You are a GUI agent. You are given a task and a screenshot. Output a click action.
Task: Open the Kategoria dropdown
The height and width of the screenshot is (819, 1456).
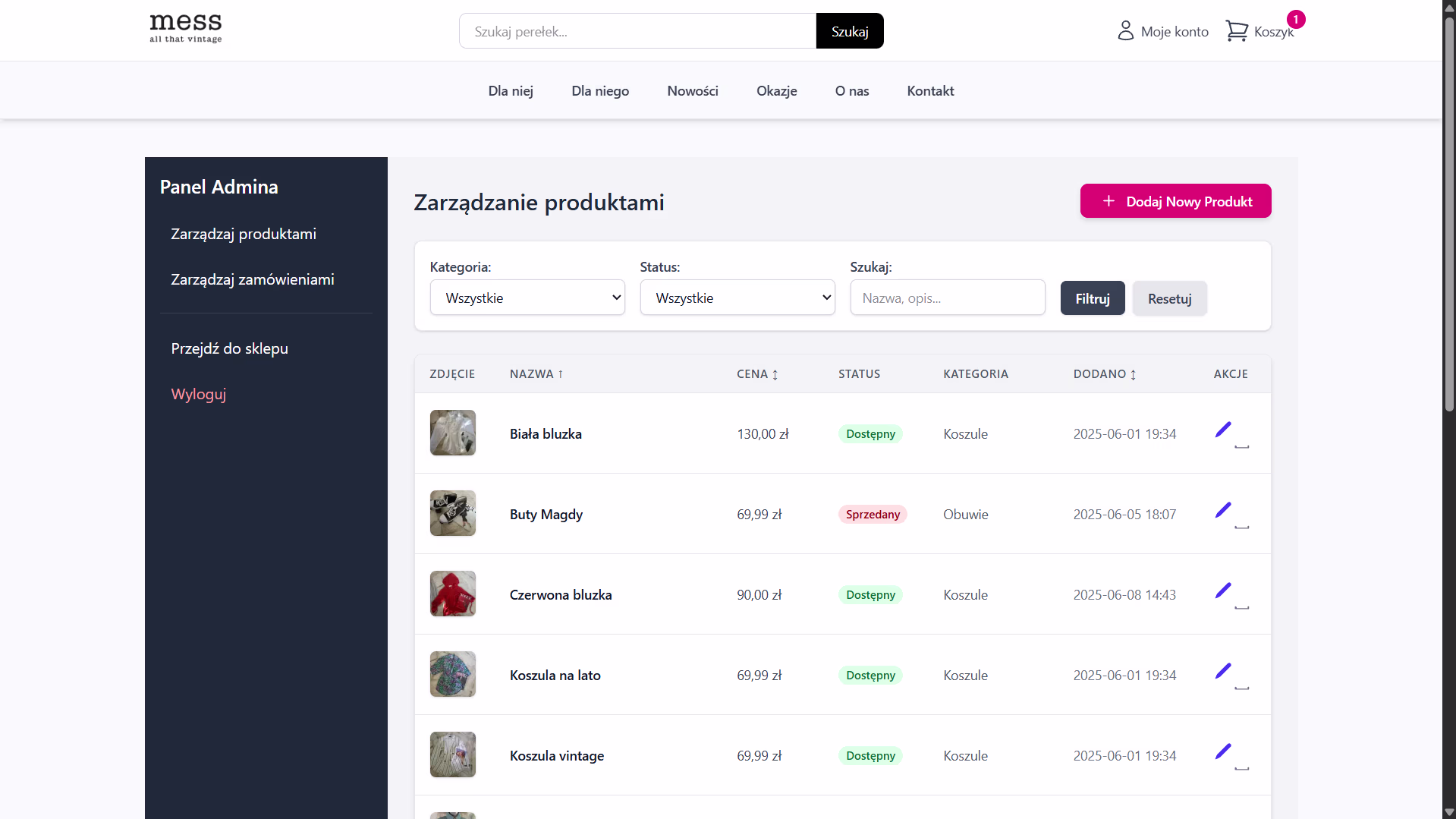(527, 298)
